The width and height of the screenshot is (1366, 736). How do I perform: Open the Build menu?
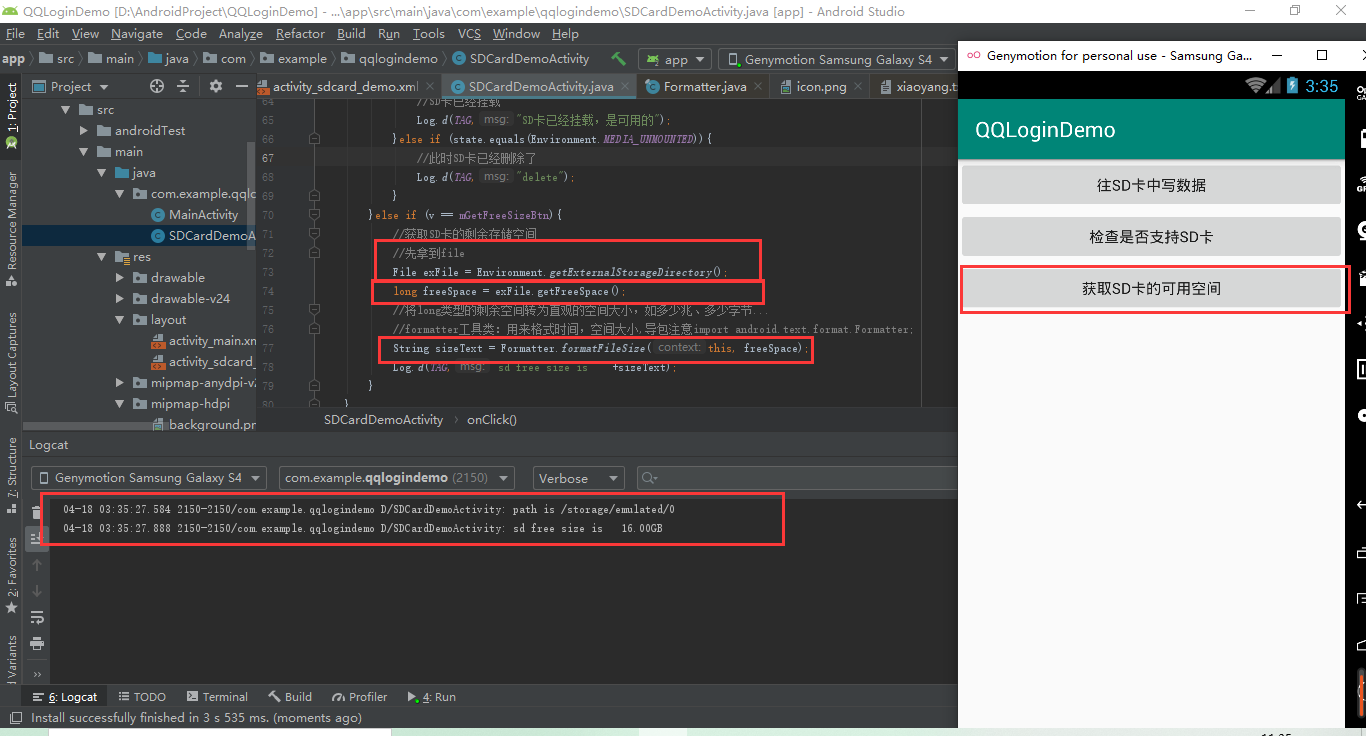click(351, 33)
